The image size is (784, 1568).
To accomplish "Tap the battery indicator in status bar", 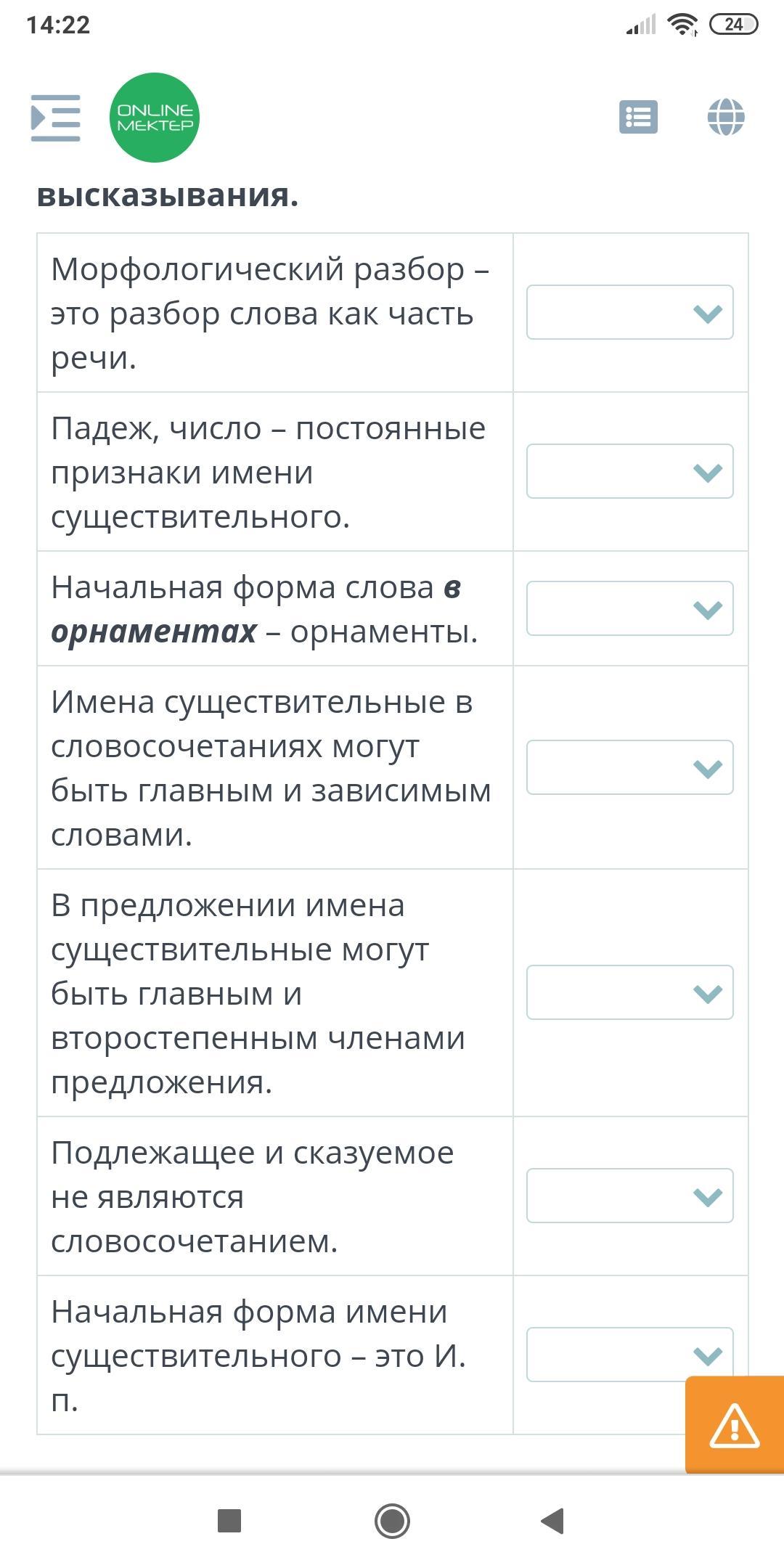I will point(733,25).
